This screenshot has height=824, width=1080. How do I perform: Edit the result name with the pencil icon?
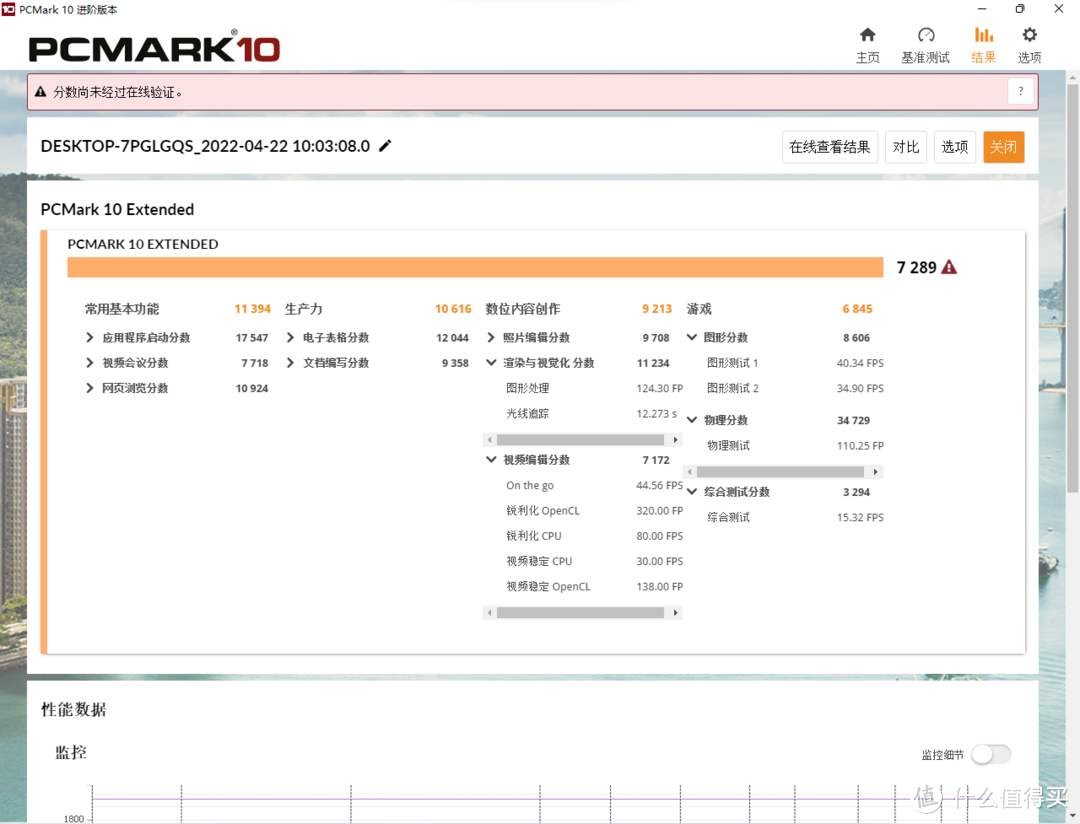[x=386, y=145]
